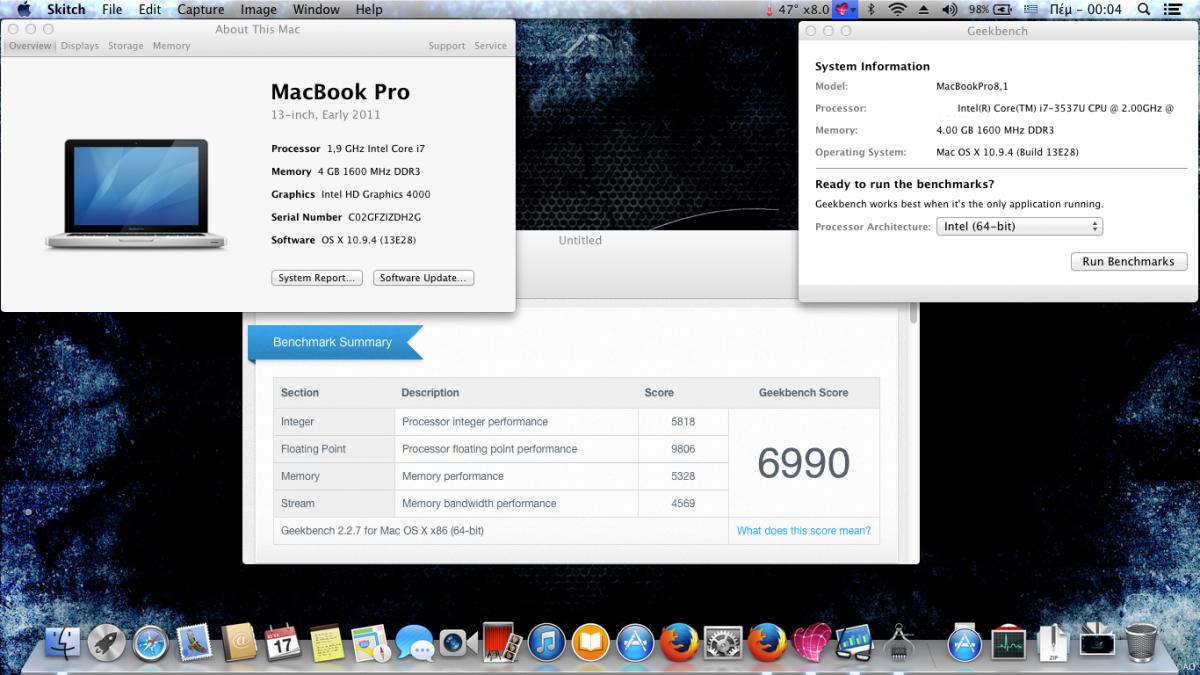
Task: Click Floating Point score 9806
Action: click(684, 449)
